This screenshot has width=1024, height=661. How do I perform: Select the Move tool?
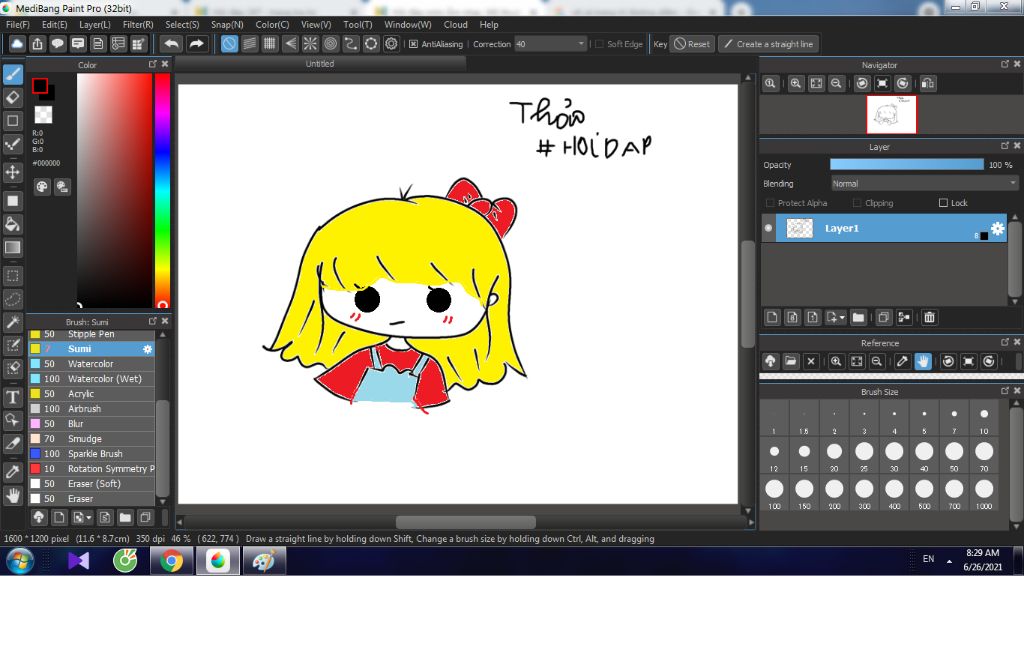point(12,172)
